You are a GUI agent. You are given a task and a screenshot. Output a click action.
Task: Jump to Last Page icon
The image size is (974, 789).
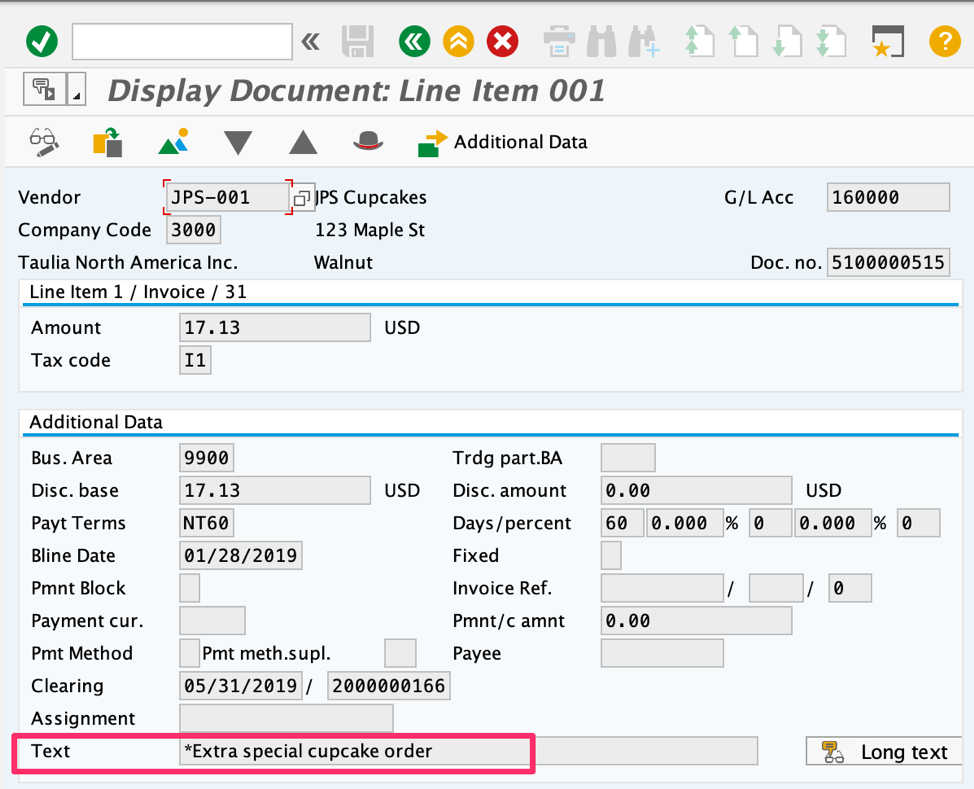click(831, 42)
